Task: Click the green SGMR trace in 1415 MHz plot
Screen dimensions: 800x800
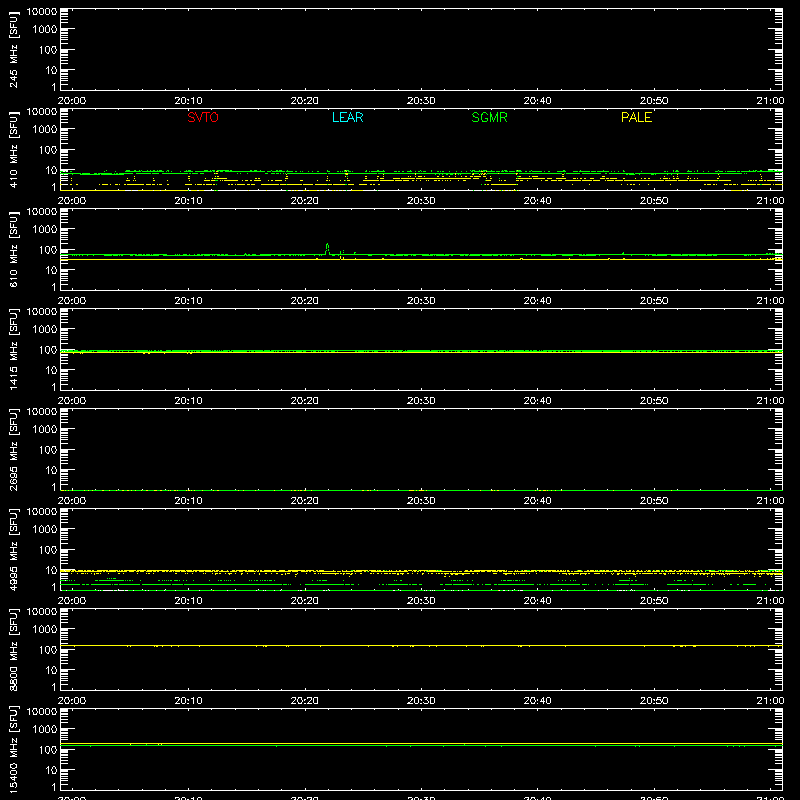Action: click(421, 351)
